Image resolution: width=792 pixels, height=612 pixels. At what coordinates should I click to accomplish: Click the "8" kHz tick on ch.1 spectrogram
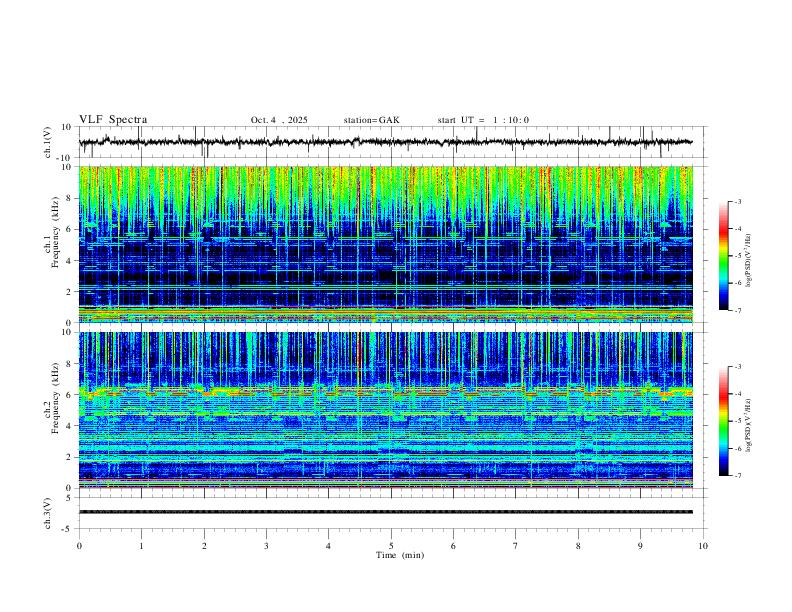point(70,198)
